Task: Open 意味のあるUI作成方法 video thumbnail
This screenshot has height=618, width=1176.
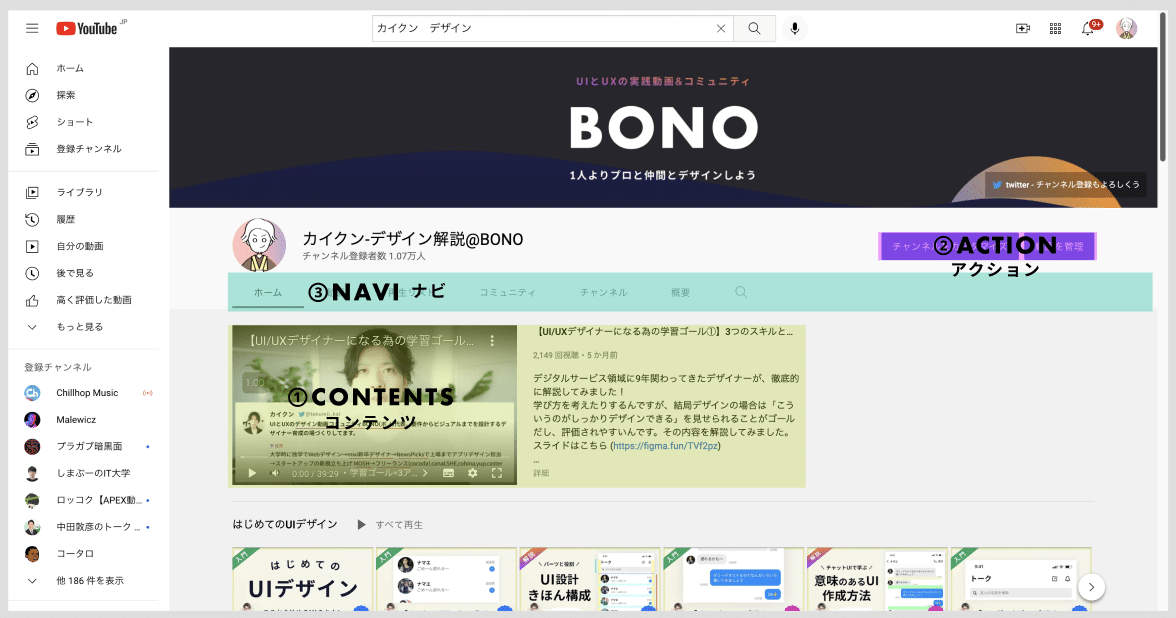Action: click(x=877, y=579)
